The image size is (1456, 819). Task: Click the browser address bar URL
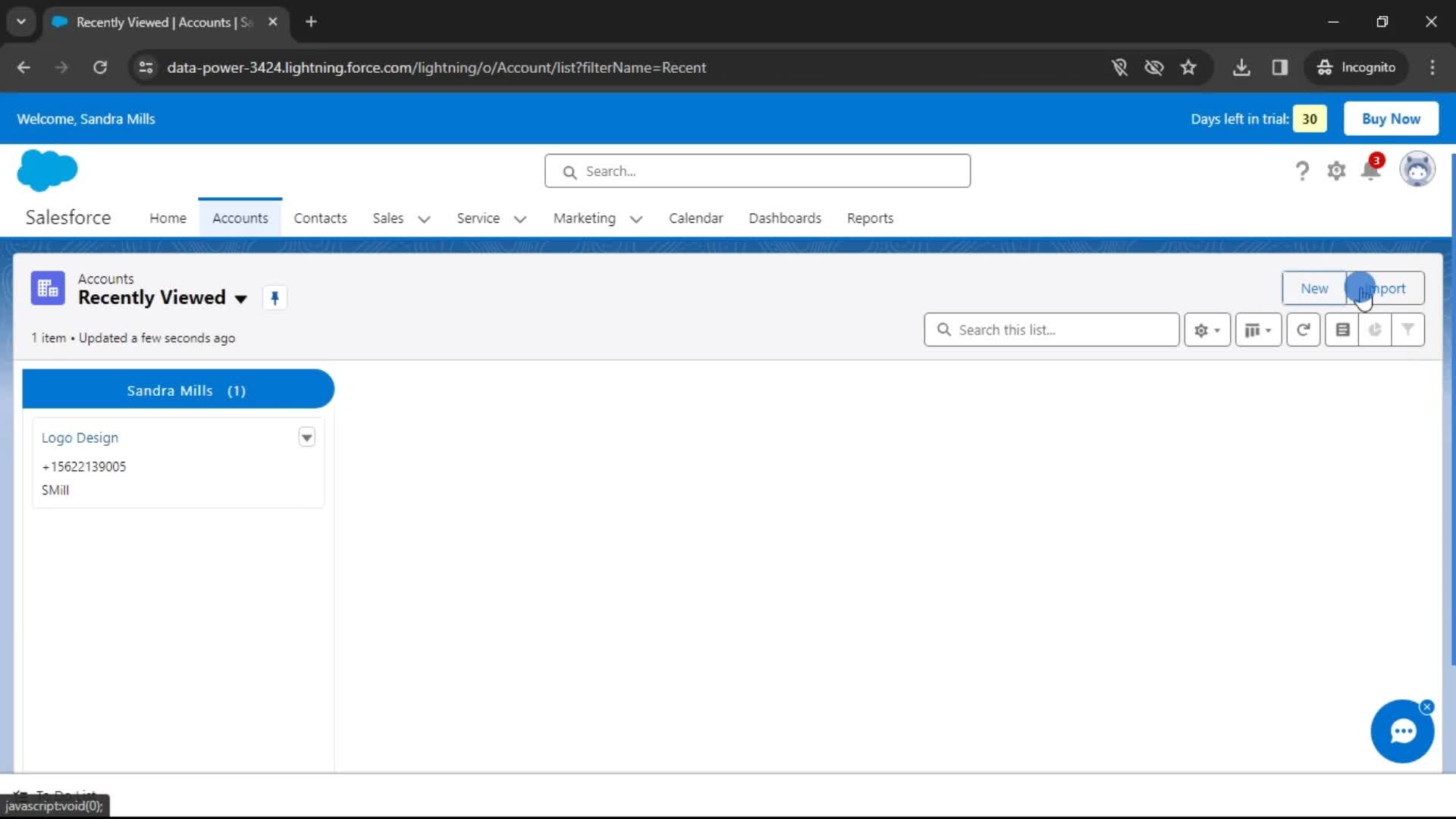pos(436,67)
